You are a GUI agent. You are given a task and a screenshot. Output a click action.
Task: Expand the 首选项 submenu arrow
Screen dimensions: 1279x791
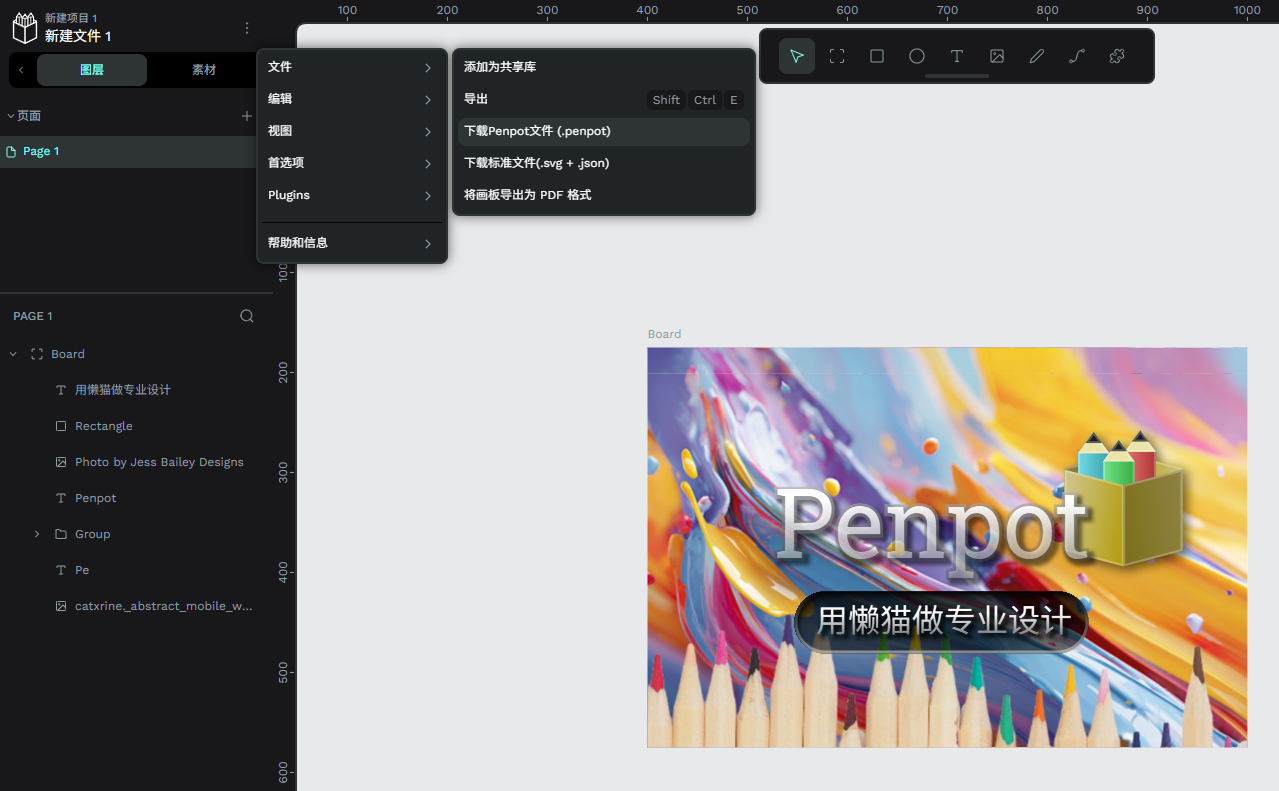428,164
